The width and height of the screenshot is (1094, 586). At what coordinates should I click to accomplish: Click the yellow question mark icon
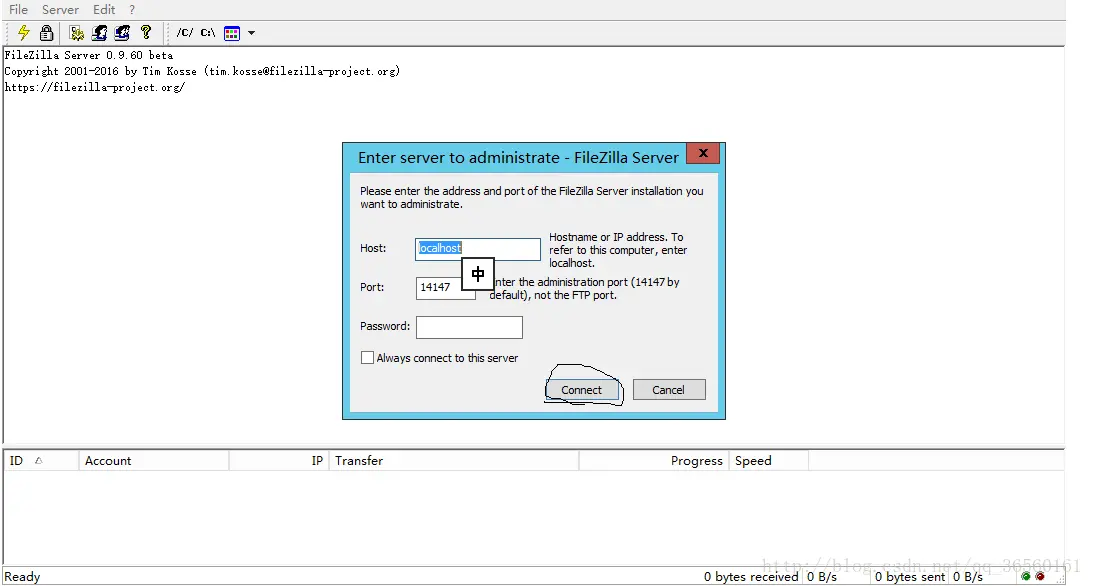pos(145,33)
